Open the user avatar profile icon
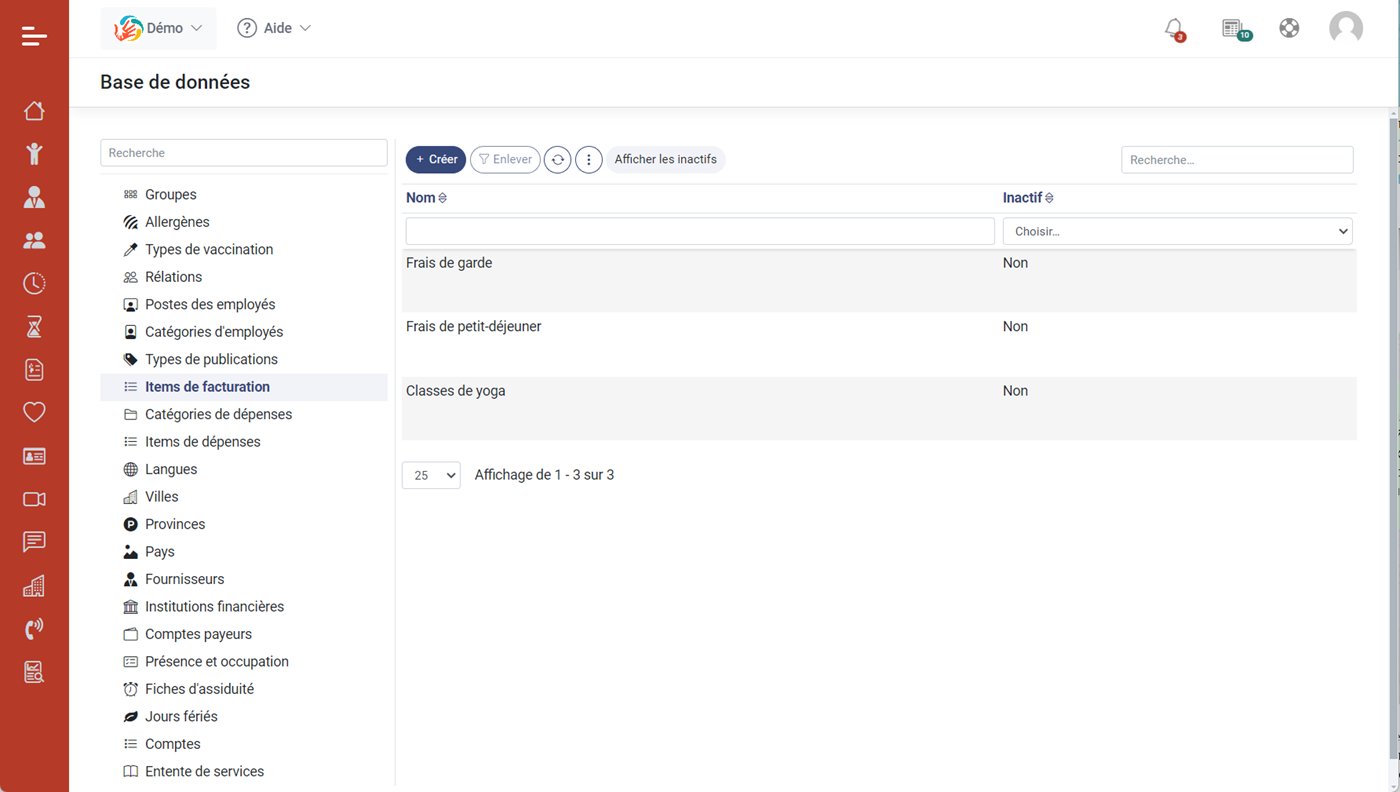The width and height of the screenshot is (1400, 792). tap(1345, 28)
